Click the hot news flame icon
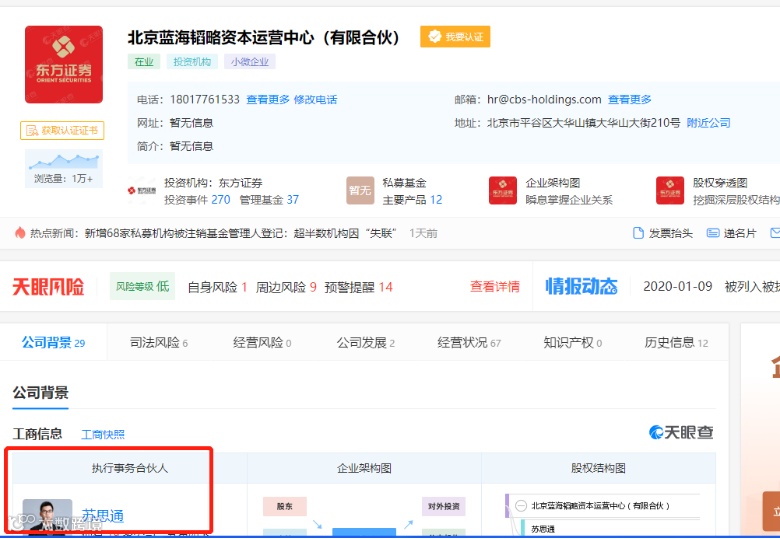 point(20,233)
